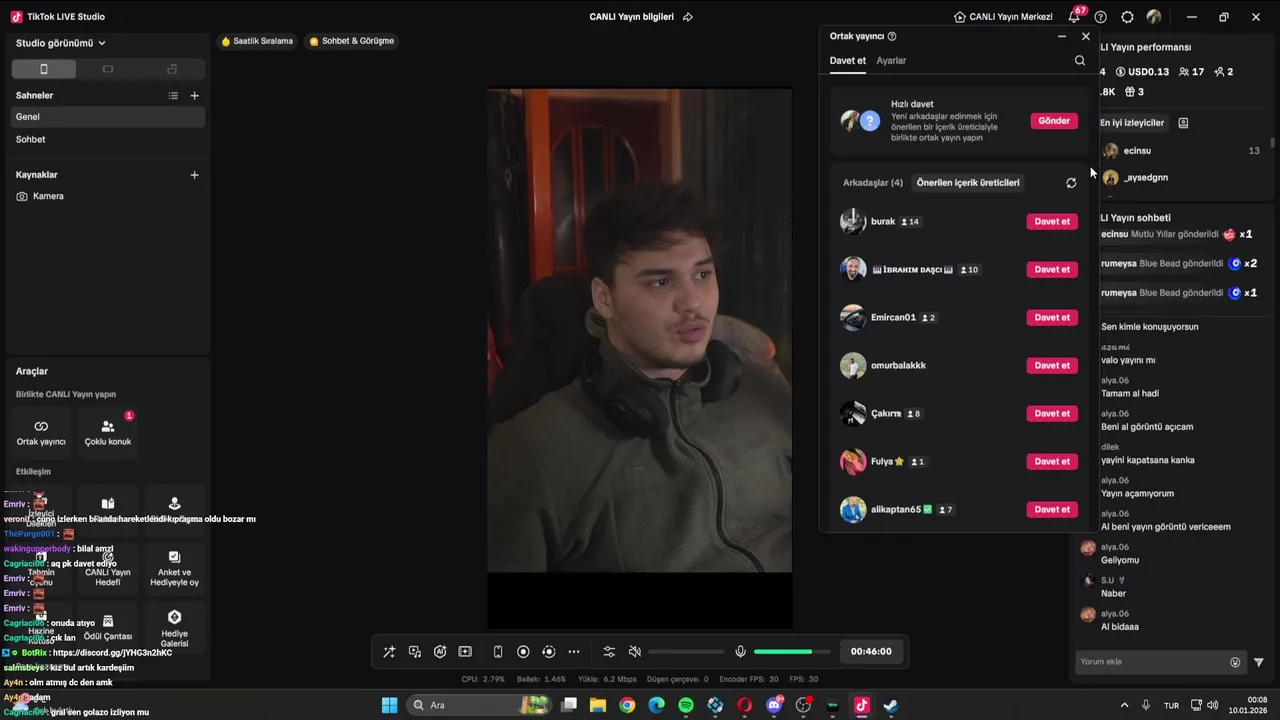Open more options ellipsis in bottom toolbar
This screenshot has width=1280, height=720.
(x=574, y=652)
